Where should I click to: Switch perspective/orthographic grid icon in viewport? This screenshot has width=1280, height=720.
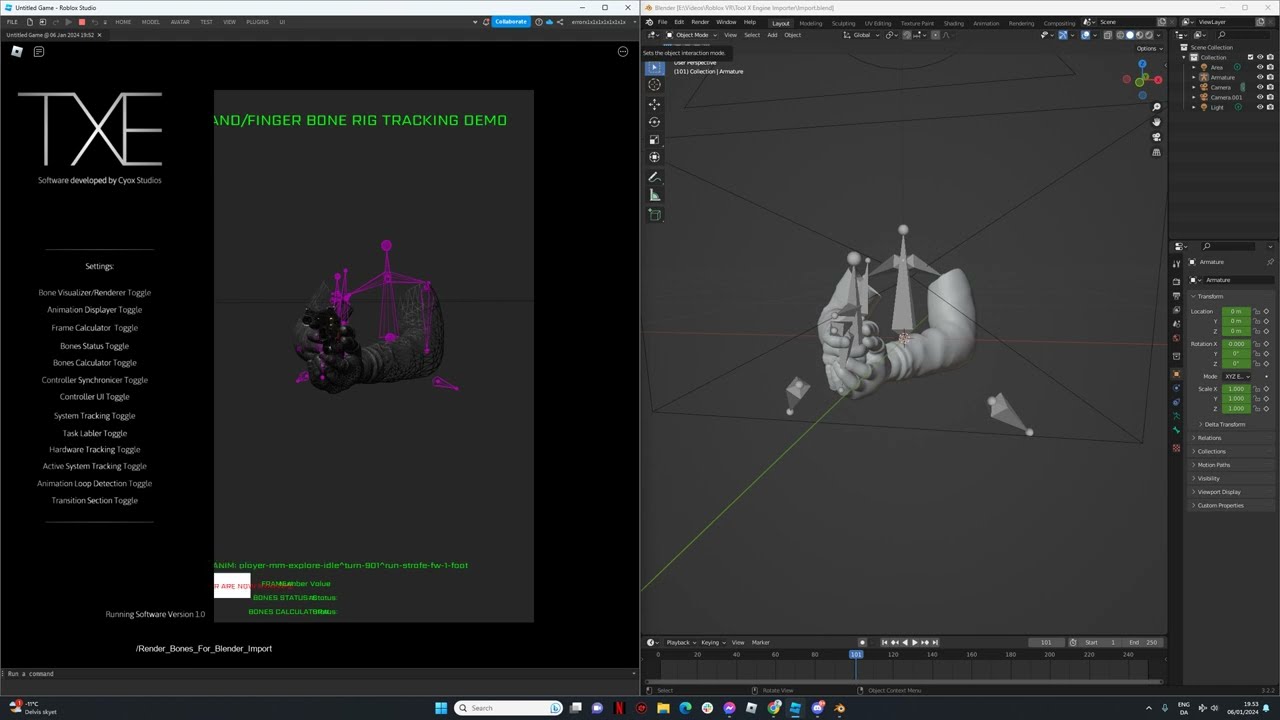pos(1156,152)
